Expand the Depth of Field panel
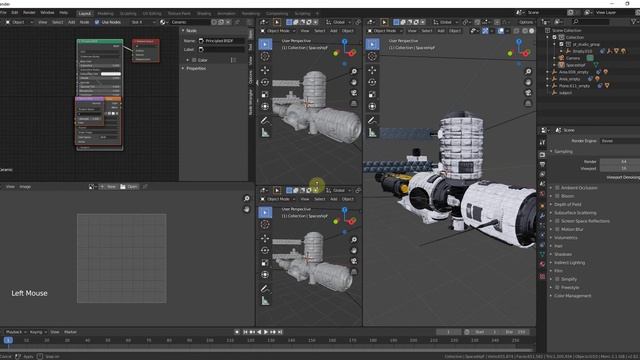 567,204
